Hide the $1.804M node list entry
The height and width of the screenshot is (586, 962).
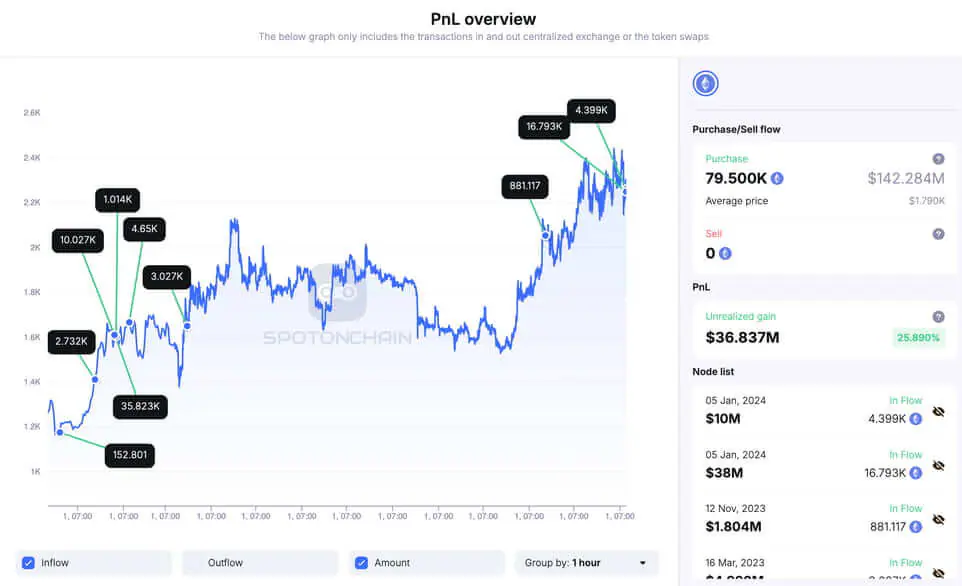[937, 520]
